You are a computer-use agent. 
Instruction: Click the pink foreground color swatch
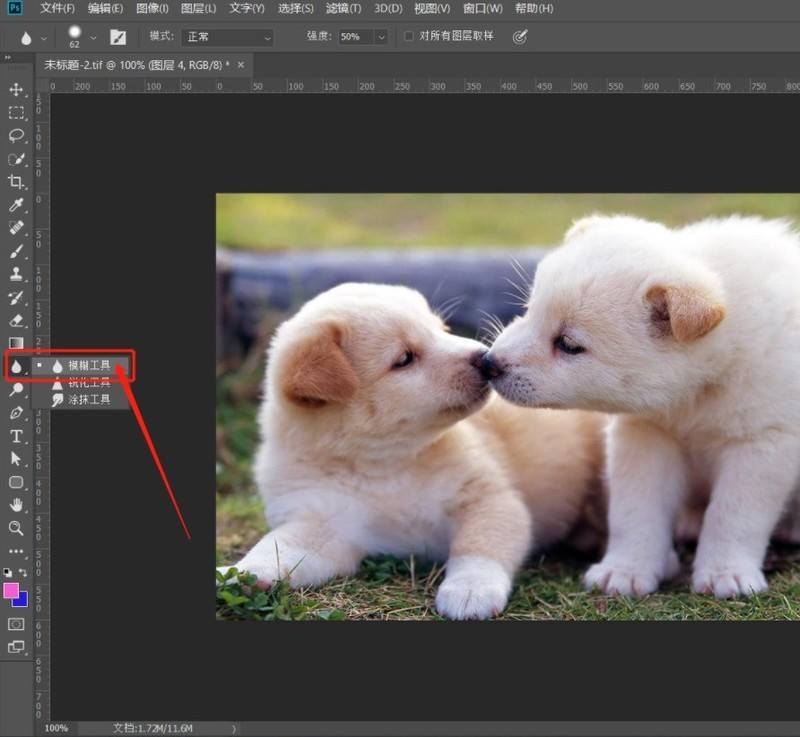(11, 591)
